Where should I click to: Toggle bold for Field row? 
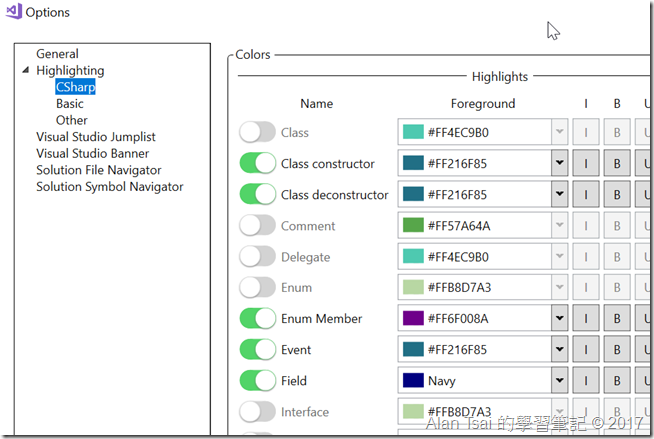coord(617,381)
